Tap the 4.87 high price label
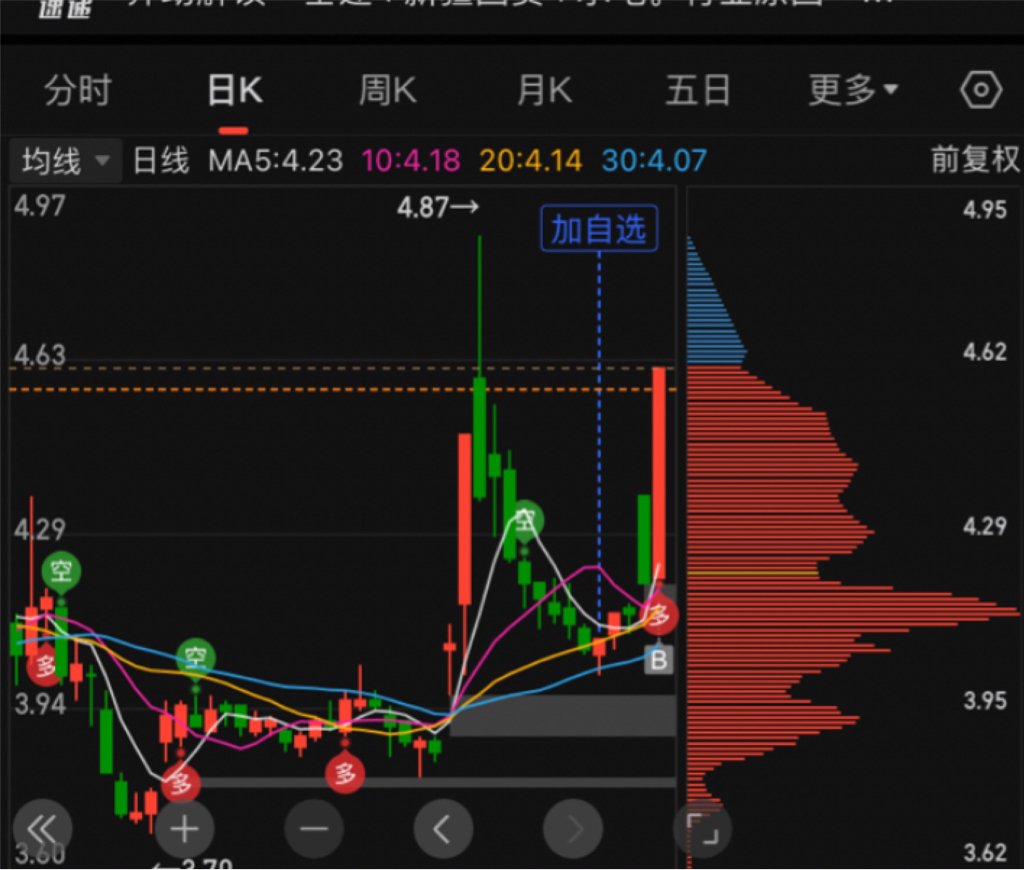Image resolution: width=1024 pixels, height=870 pixels. pos(438,208)
